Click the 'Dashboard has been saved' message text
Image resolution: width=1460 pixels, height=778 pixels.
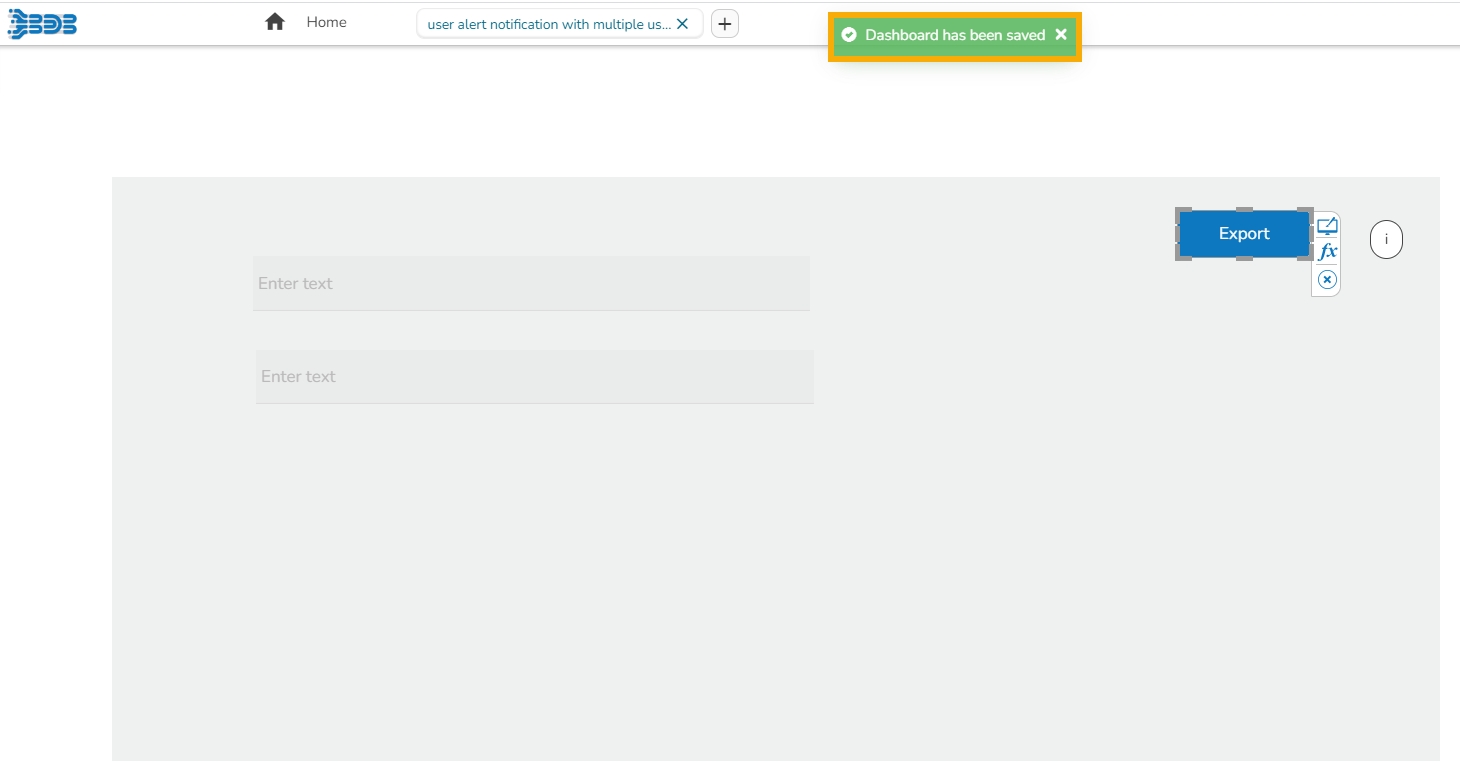pyautogui.click(x=955, y=35)
